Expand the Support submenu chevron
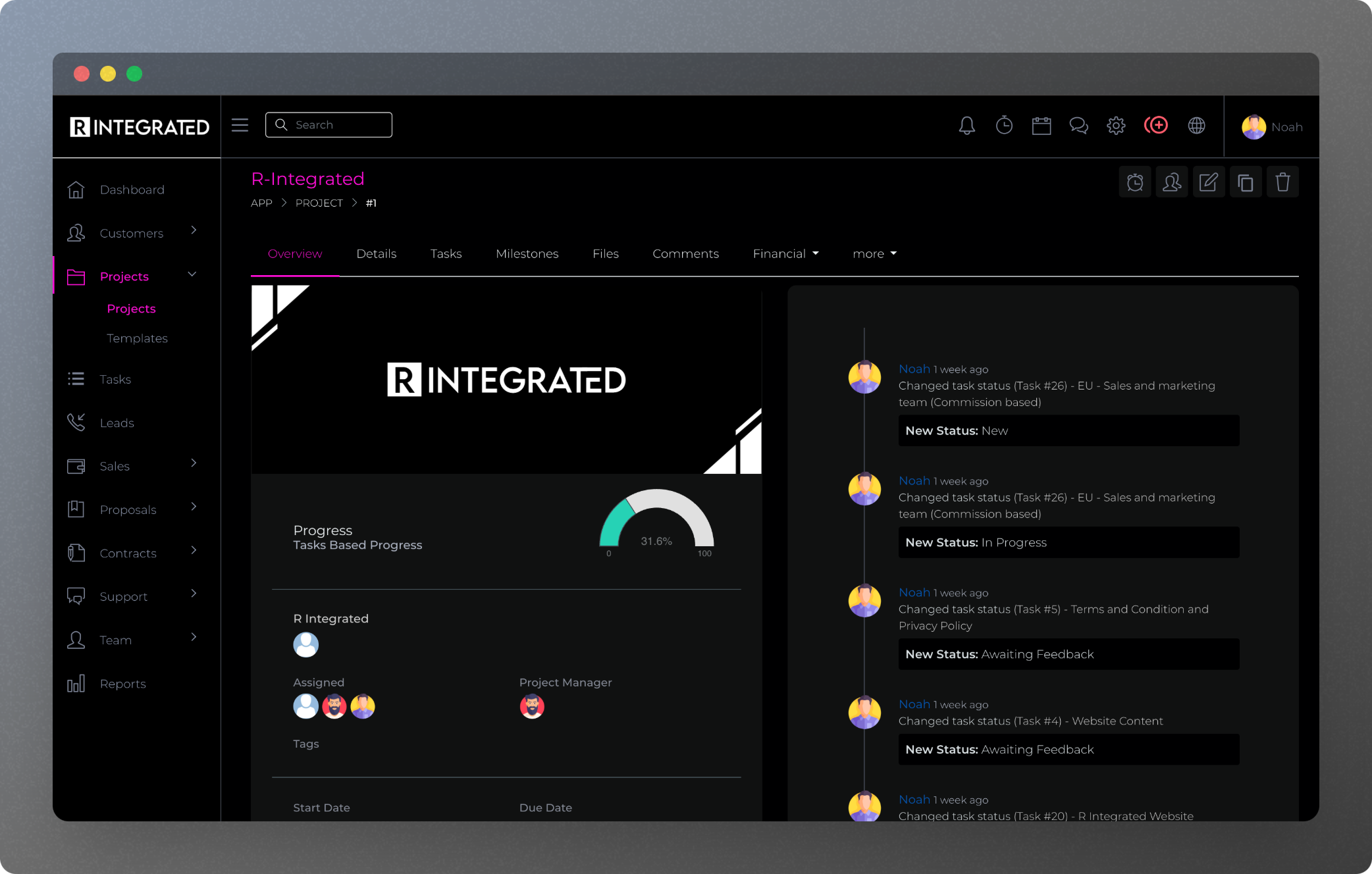 194,593
